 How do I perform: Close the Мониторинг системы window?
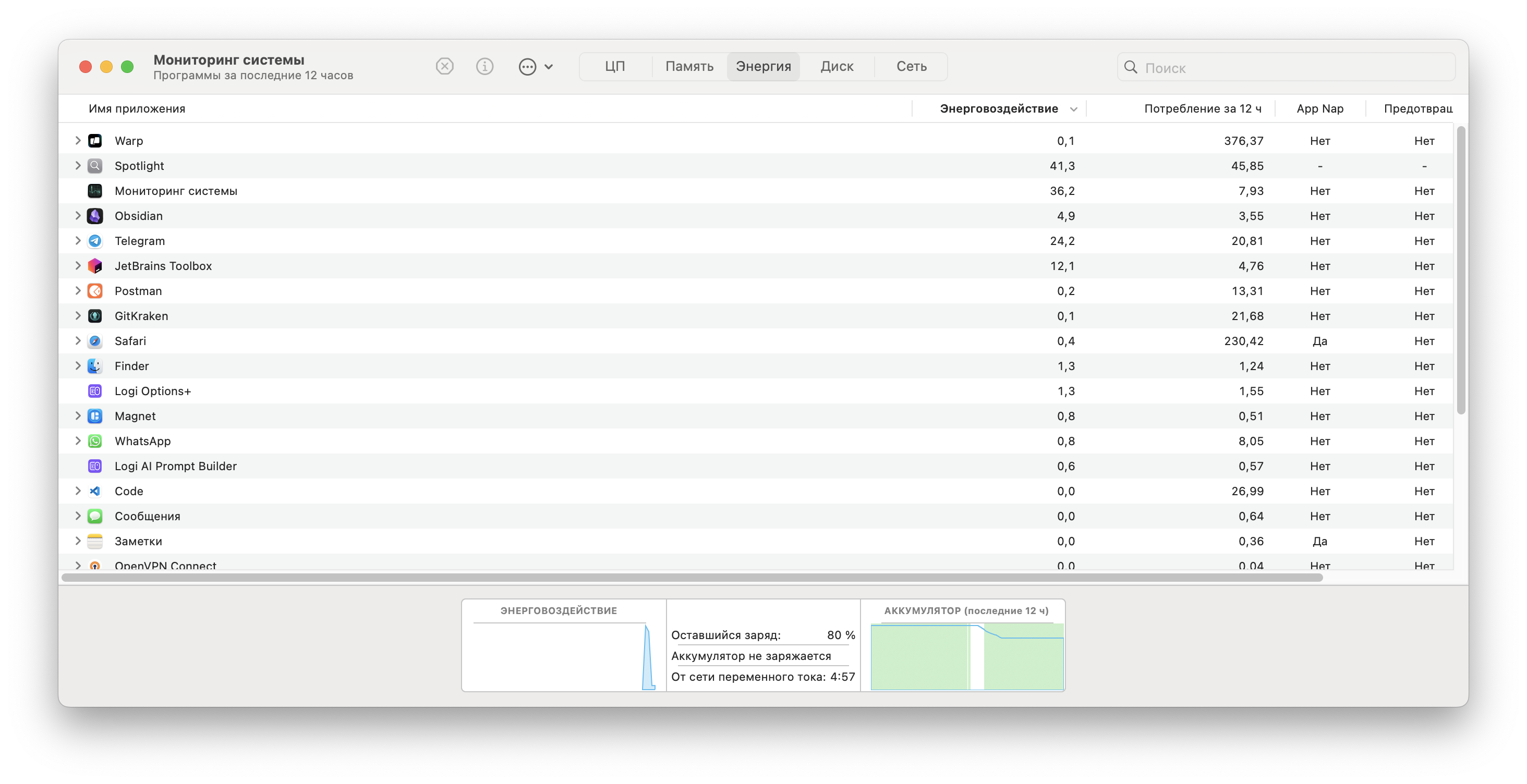tap(86, 66)
